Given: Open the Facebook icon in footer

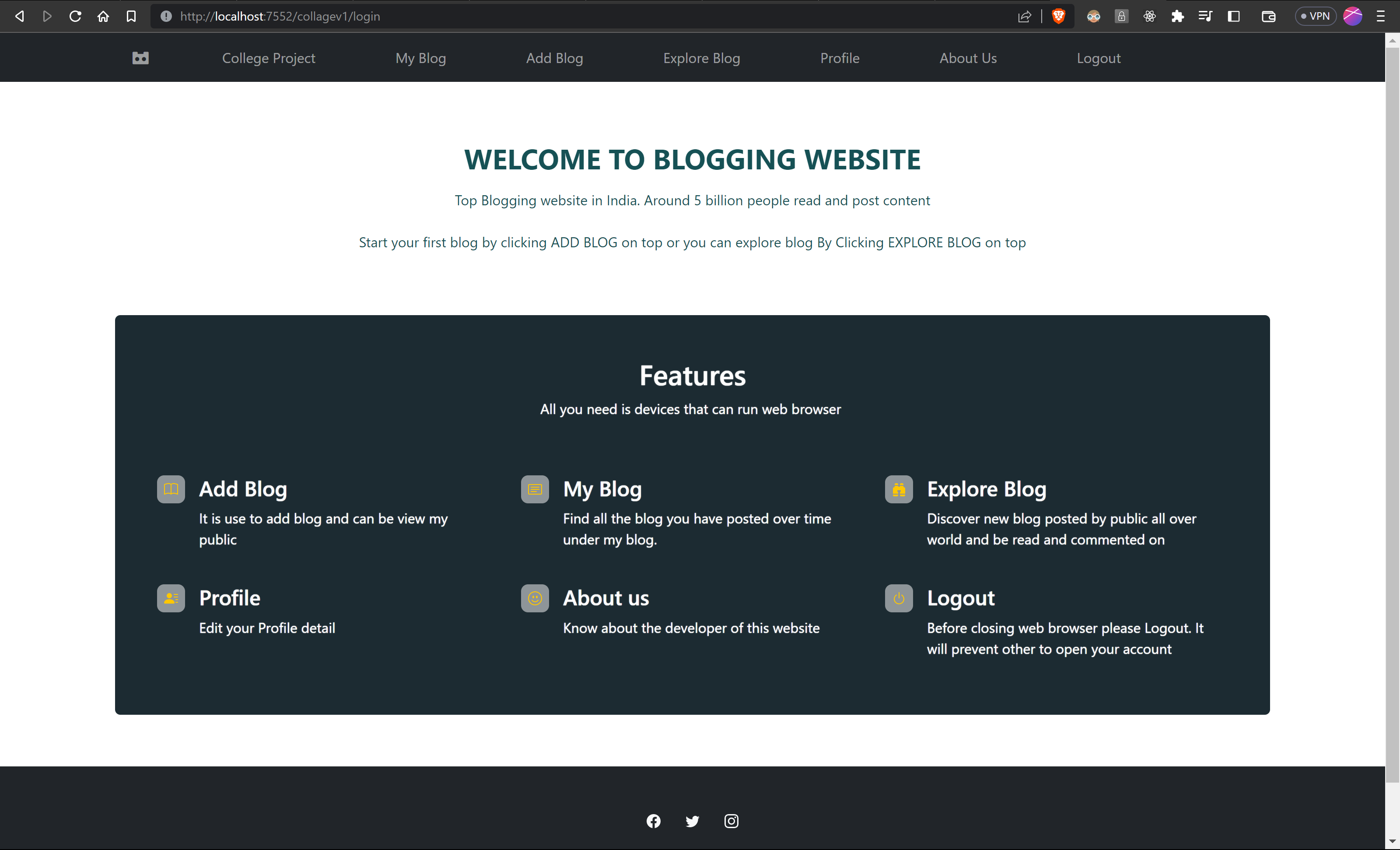Looking at the screenshot, I should (654, 821).
